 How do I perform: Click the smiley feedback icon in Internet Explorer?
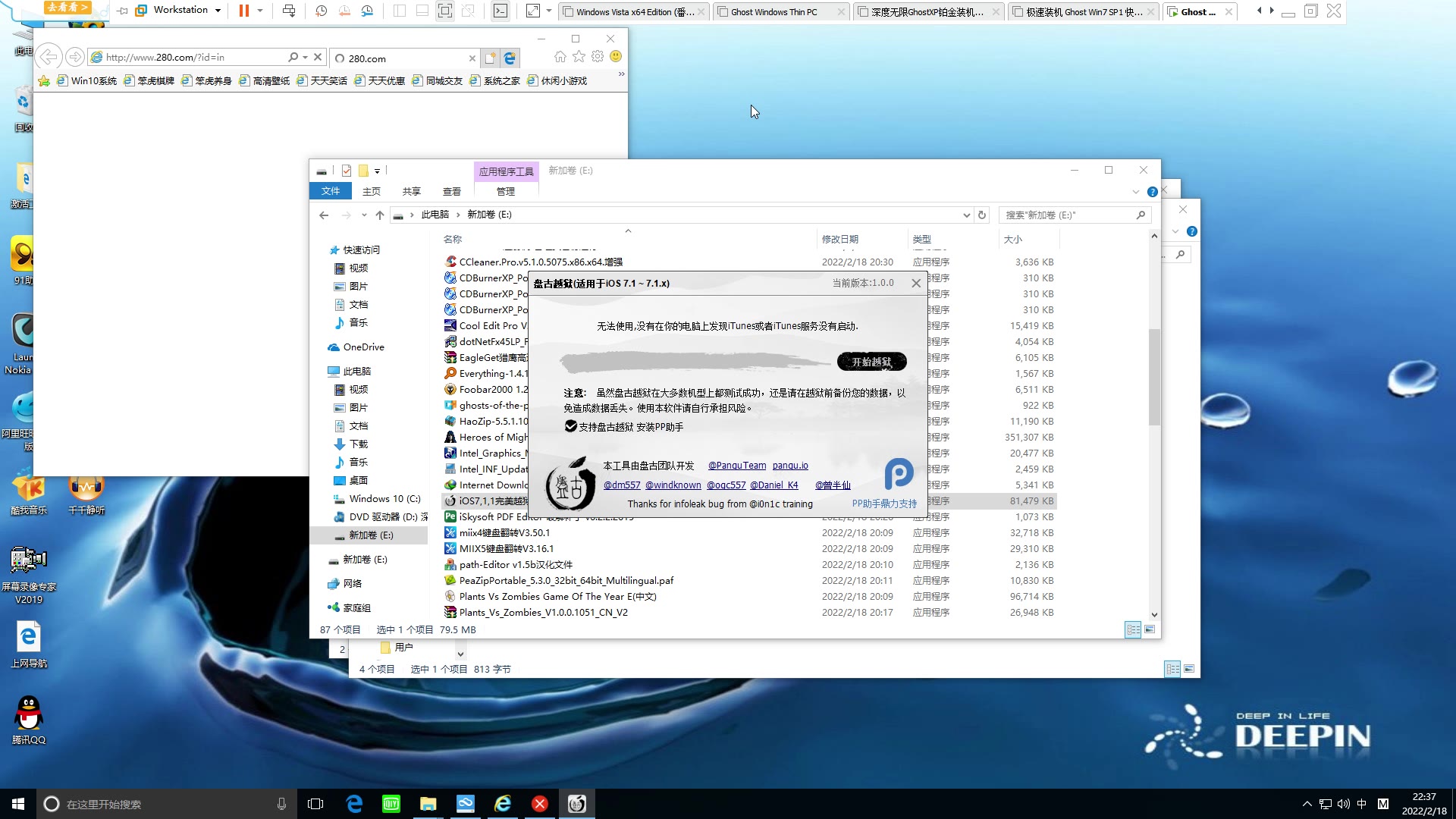[x=616, y=57]
